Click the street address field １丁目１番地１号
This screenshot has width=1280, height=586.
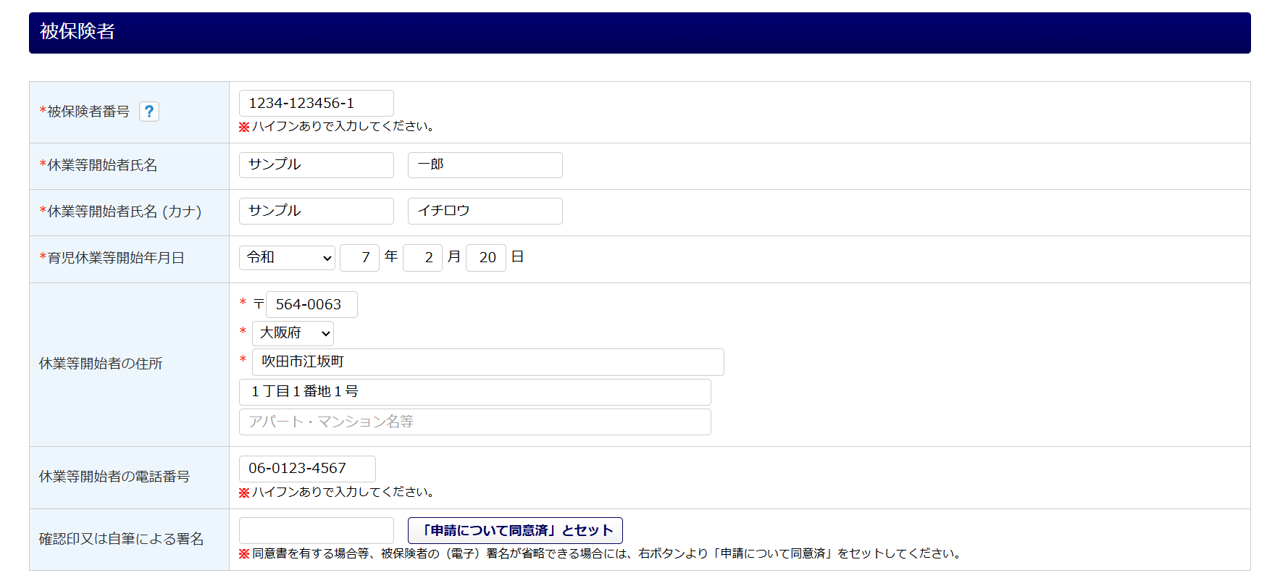[475, 392]
